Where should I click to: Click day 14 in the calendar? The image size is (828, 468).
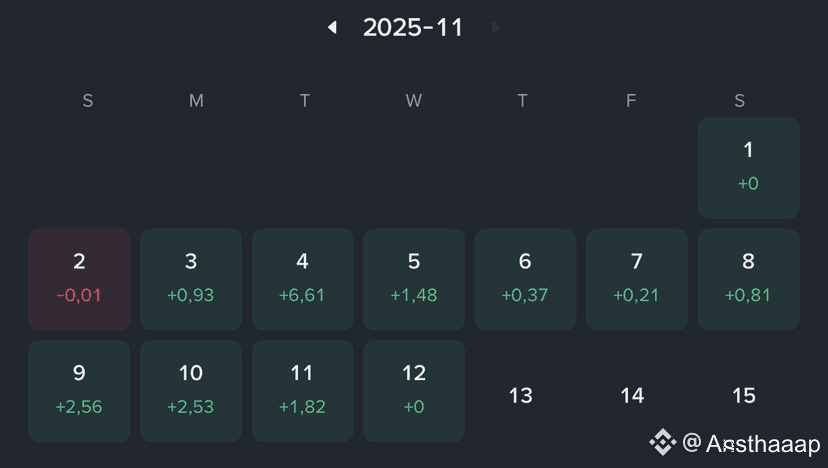click(x=632, y=396)
